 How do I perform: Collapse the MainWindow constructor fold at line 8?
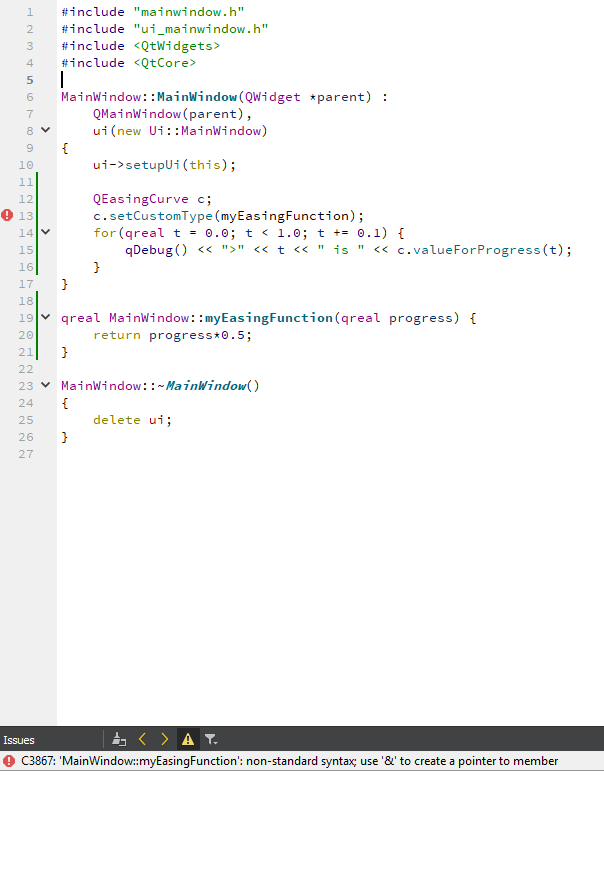pos(45,130)
